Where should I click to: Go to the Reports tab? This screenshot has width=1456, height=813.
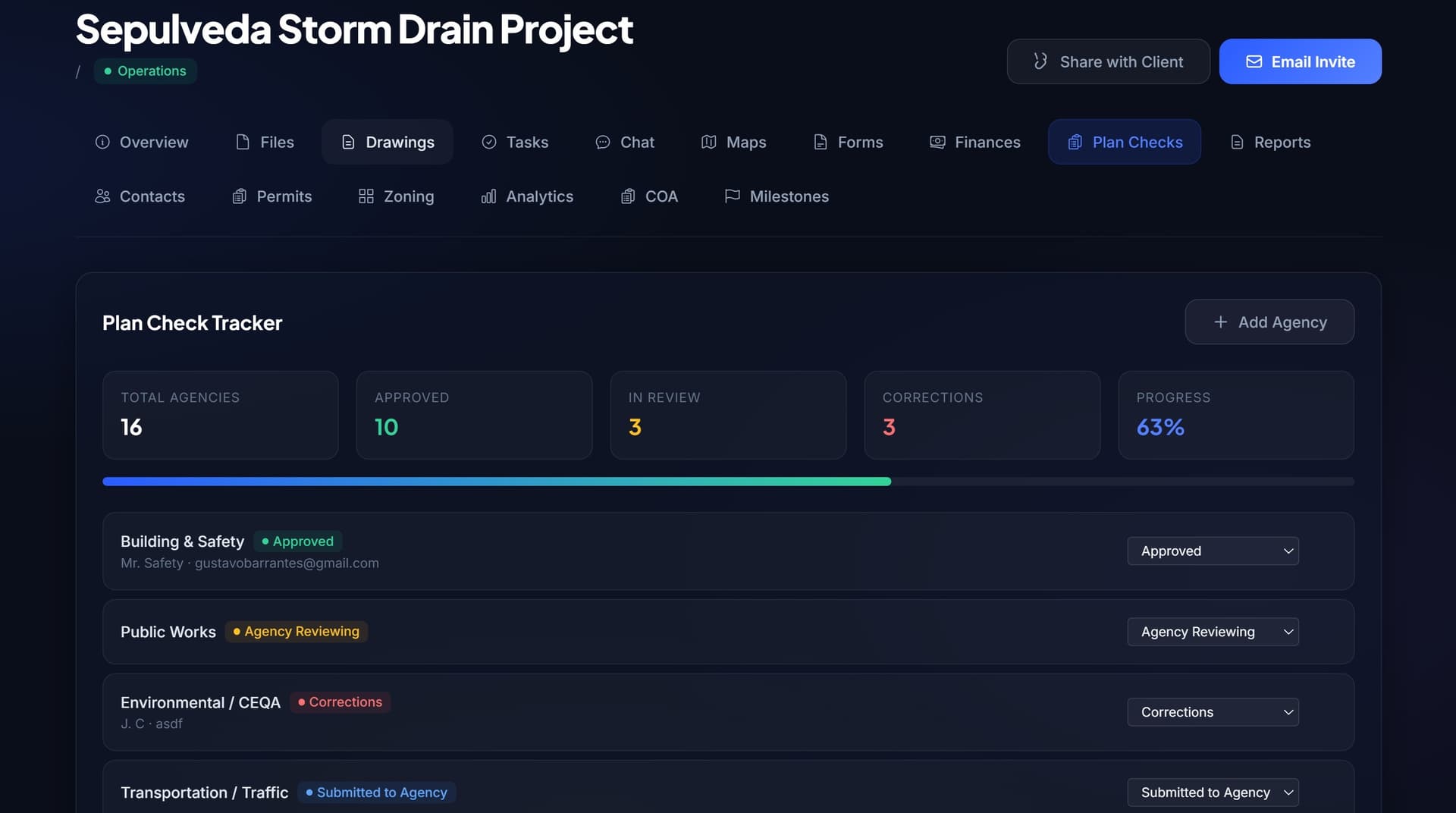click(1270, 142)
